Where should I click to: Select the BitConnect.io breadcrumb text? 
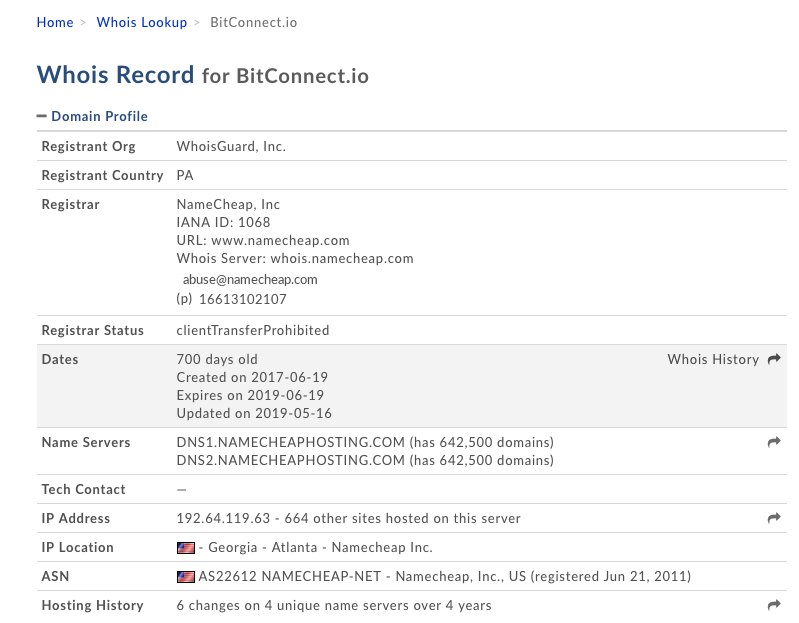click(253, 22)
